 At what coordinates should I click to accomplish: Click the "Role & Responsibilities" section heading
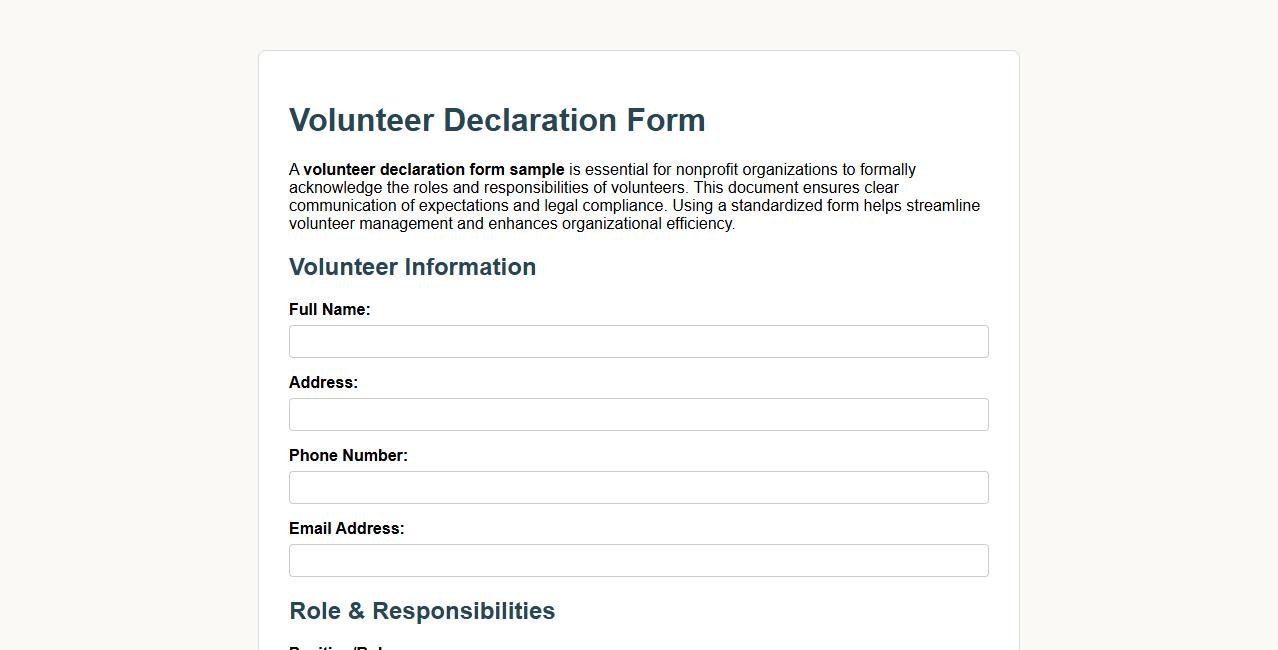(422, 610)
